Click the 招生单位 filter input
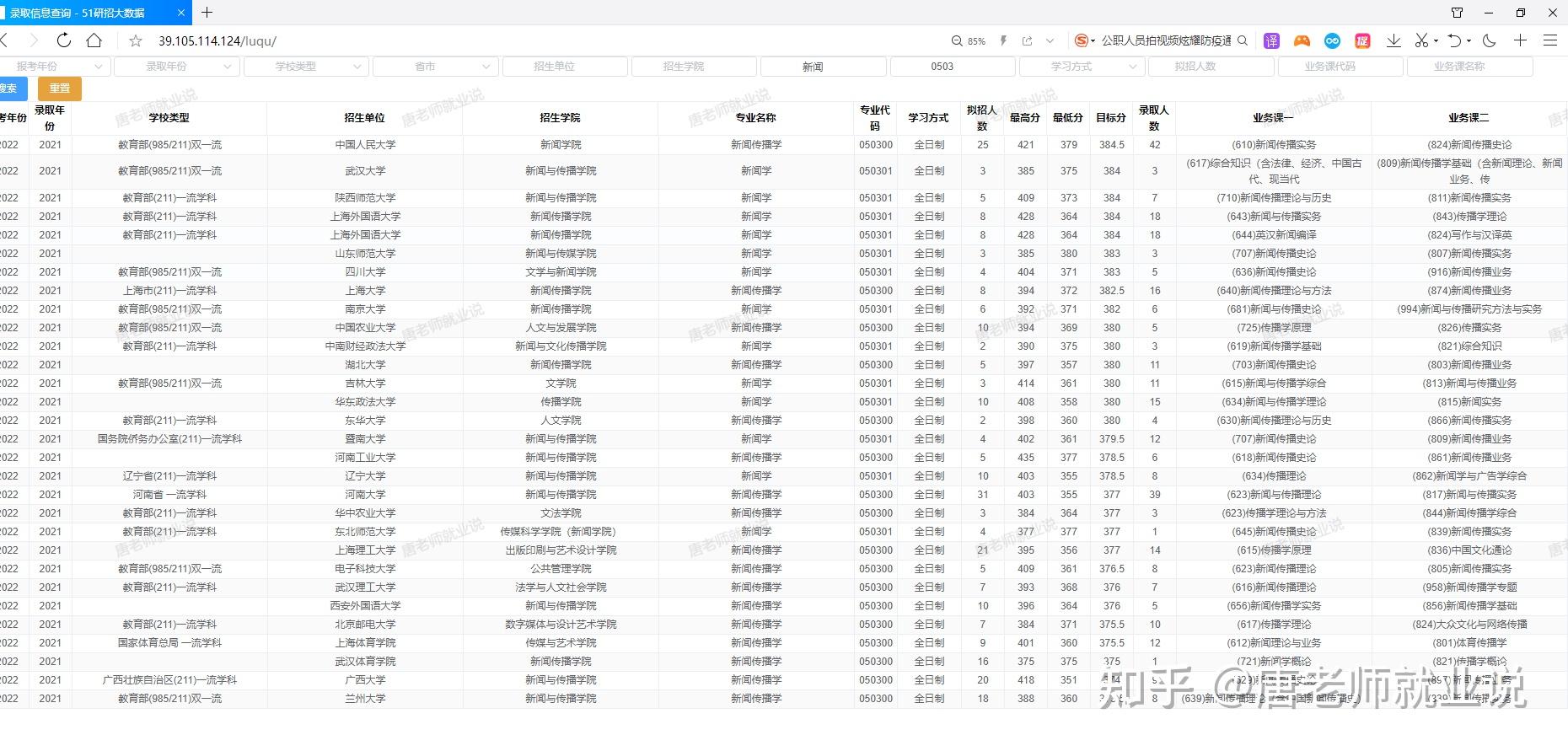The width and height of the screenshot is (1568, 751). click(x=565, y=66)
